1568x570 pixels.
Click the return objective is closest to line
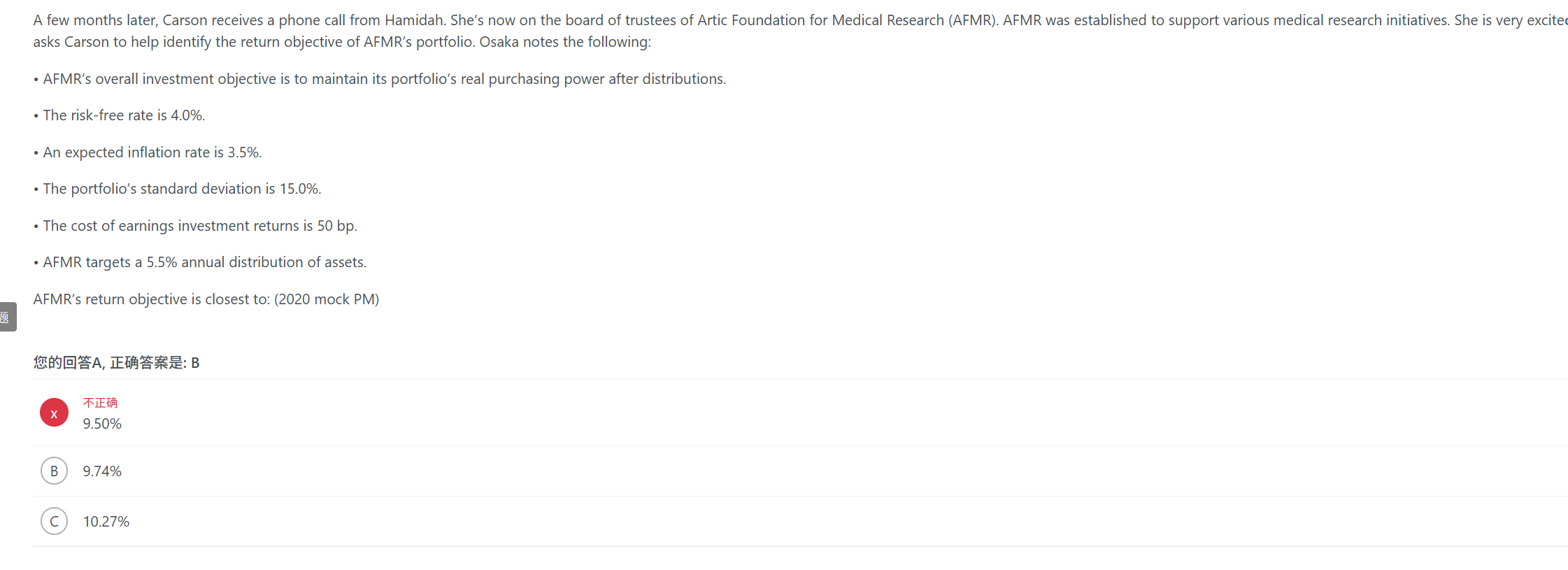pyautogui.click(x=206, y=299)
